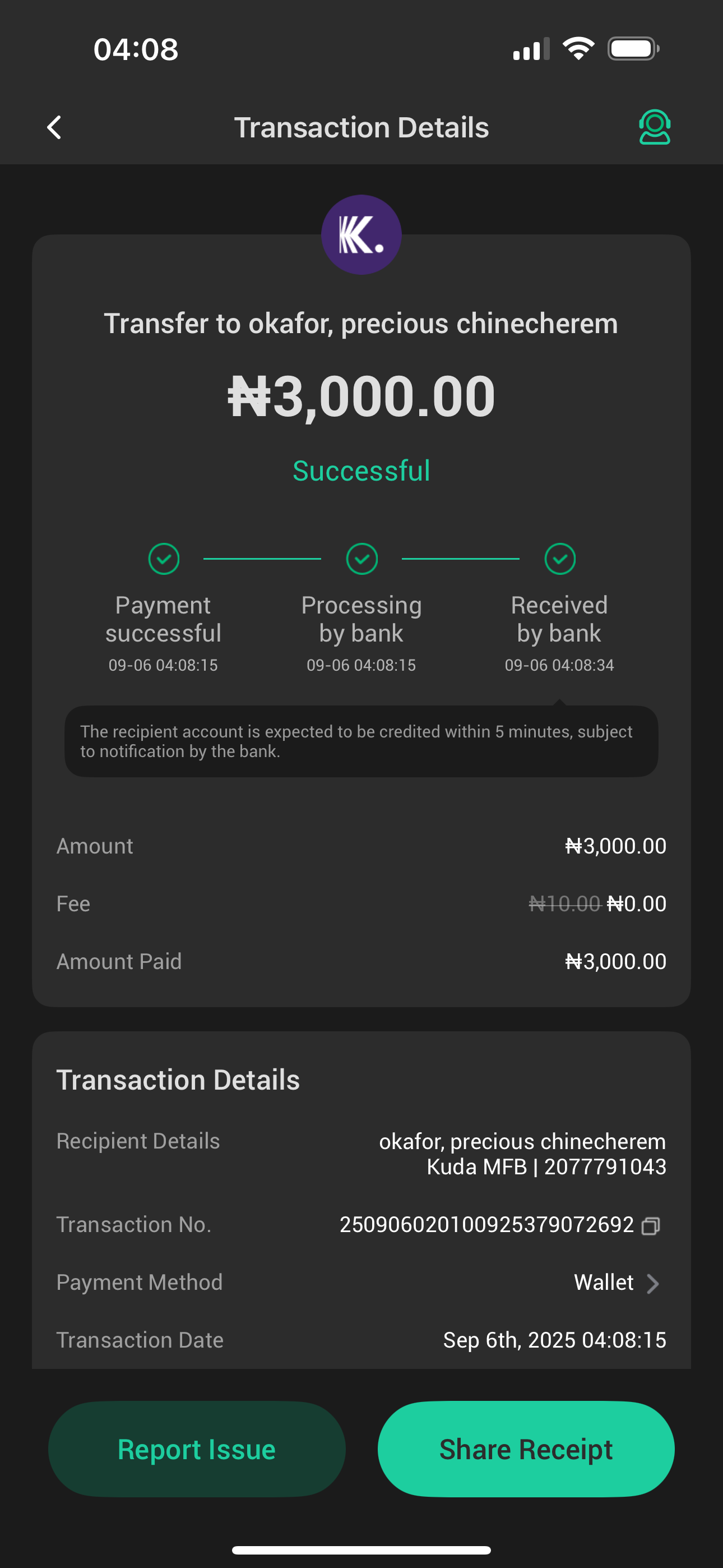Viewport: 723px width, 1568px height.
Task: Tap the Kuda bank logo
Action: click(x=361, y=234)
